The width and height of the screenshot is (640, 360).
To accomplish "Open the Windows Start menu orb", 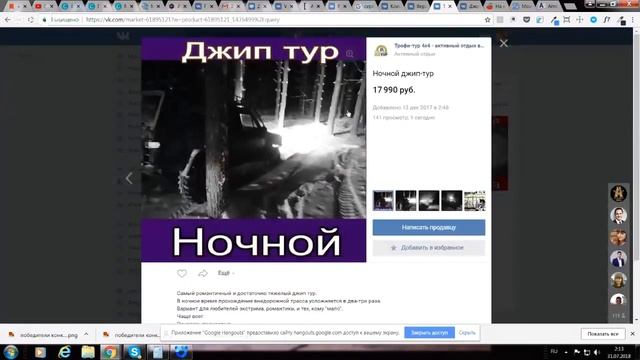I will tap(11, 352).
